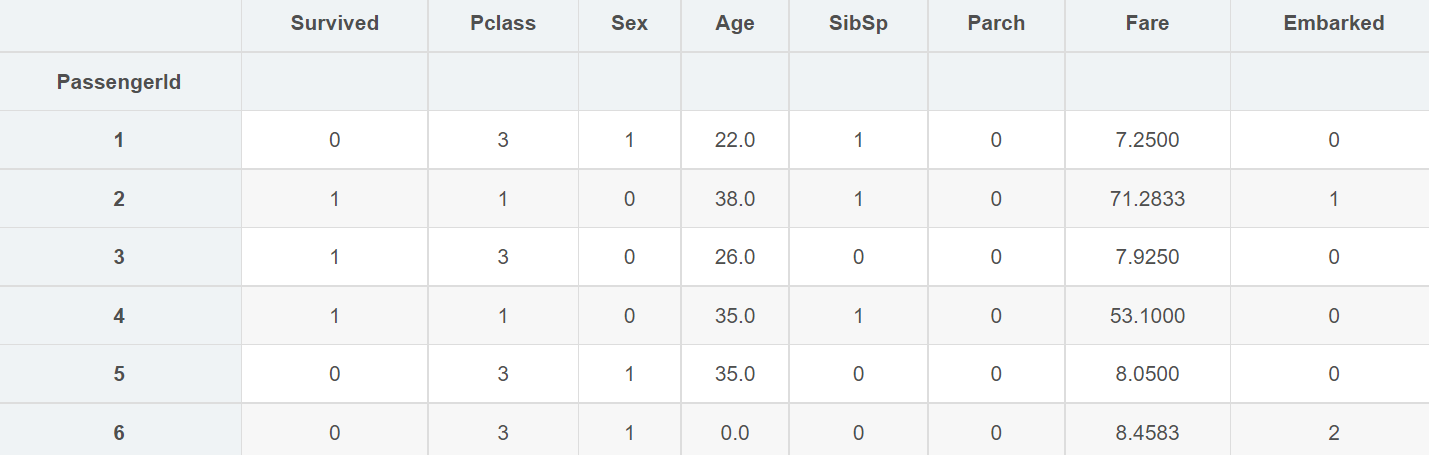Select row index 6
The height and width of the screenshot is (455, 1429).
coord(119,433)
